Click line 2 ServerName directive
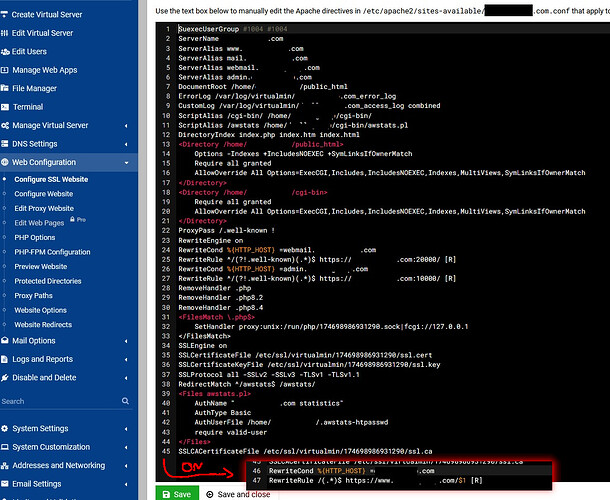This screenshot has width=610, height=500. tap(231, 39)
